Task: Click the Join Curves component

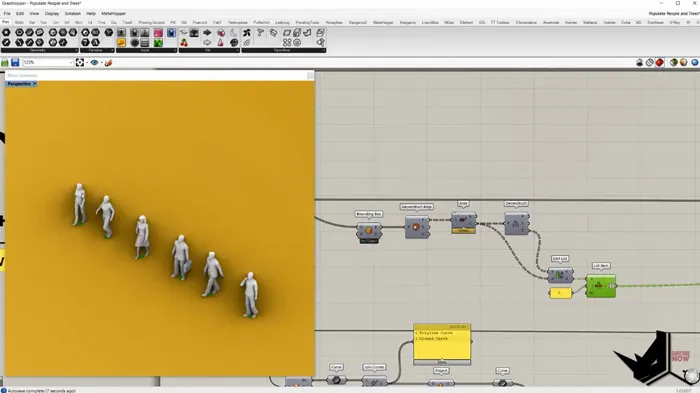Action: 374,381
